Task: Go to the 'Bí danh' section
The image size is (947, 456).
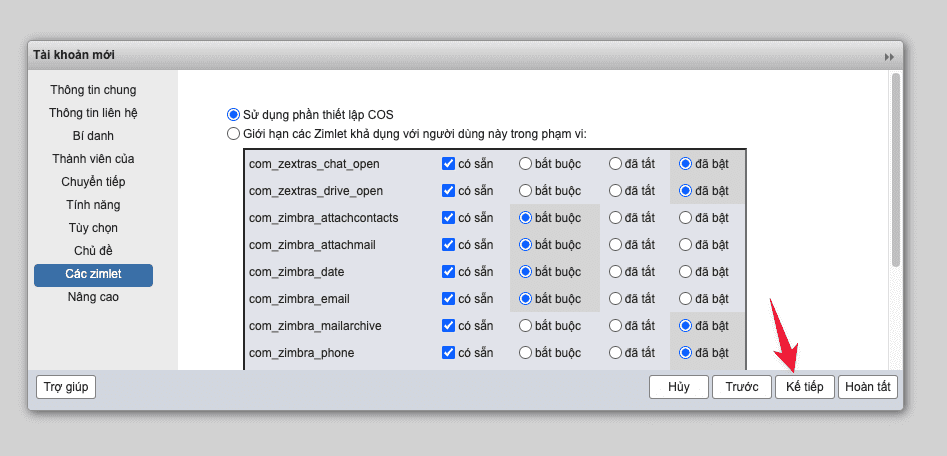Action: coord(93,136)
